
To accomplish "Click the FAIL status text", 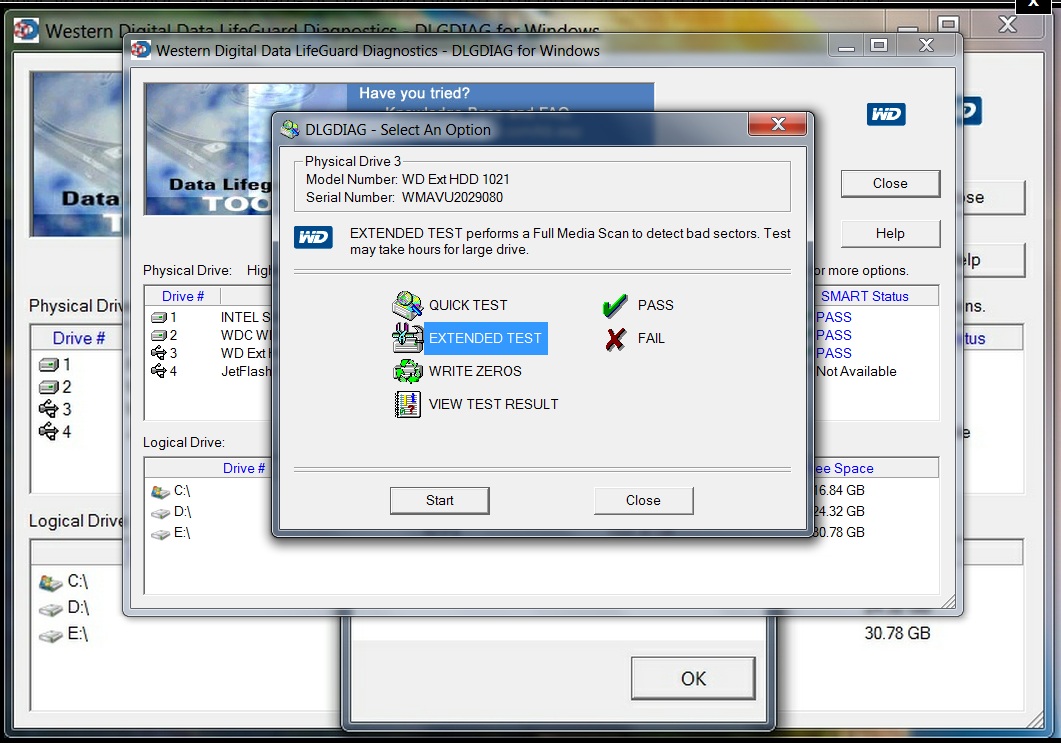I will 651,338.
